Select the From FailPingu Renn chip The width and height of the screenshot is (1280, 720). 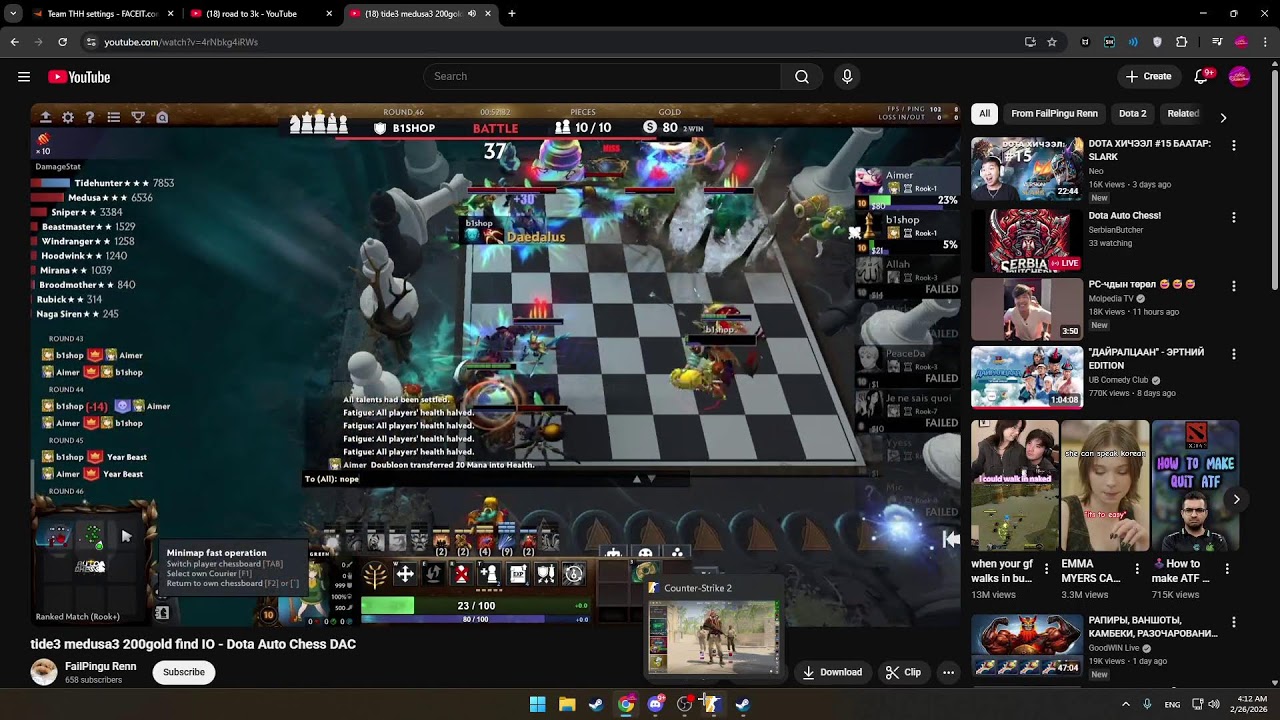(1054, 114)
